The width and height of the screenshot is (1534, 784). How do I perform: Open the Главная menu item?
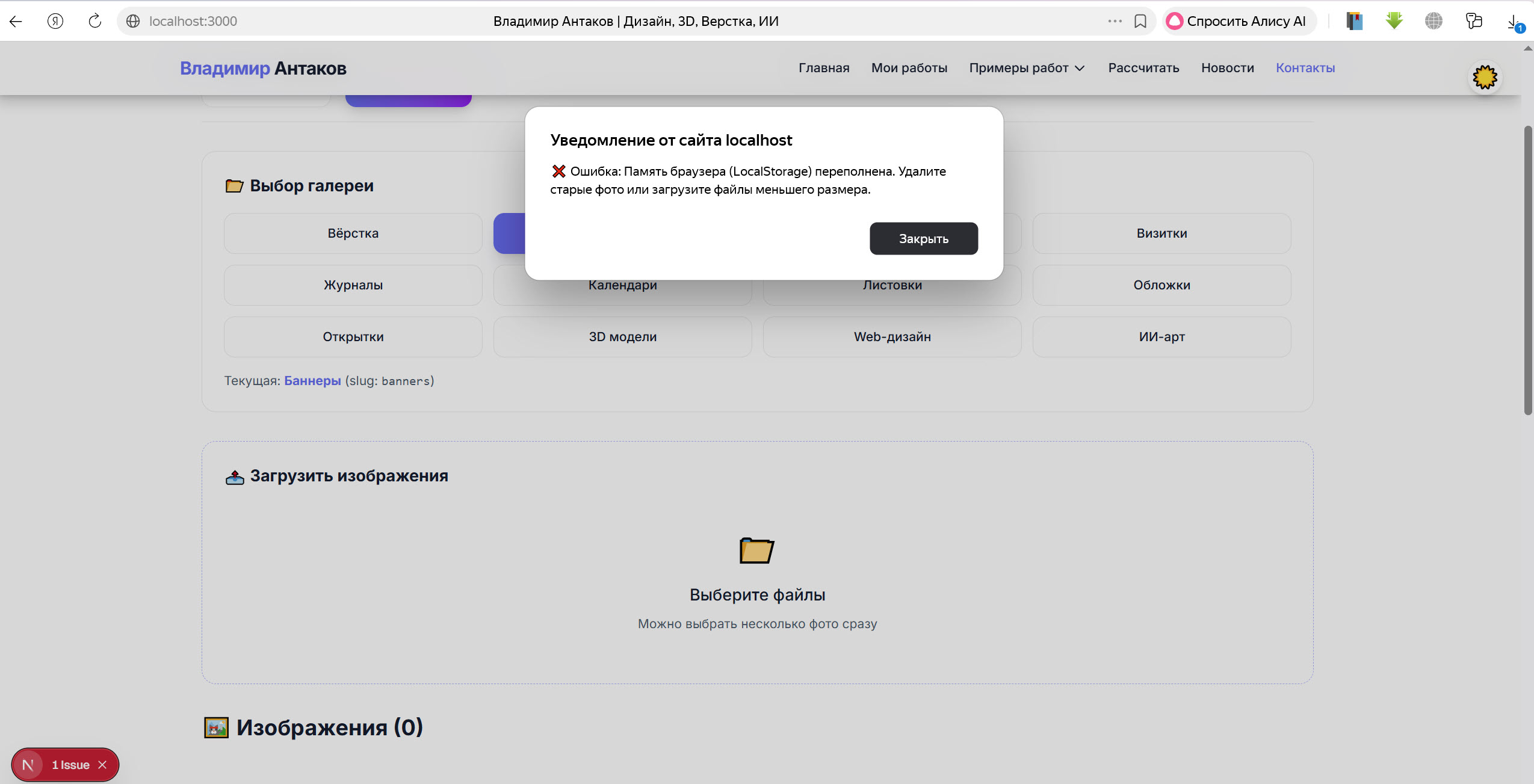[x=824, y=68]
